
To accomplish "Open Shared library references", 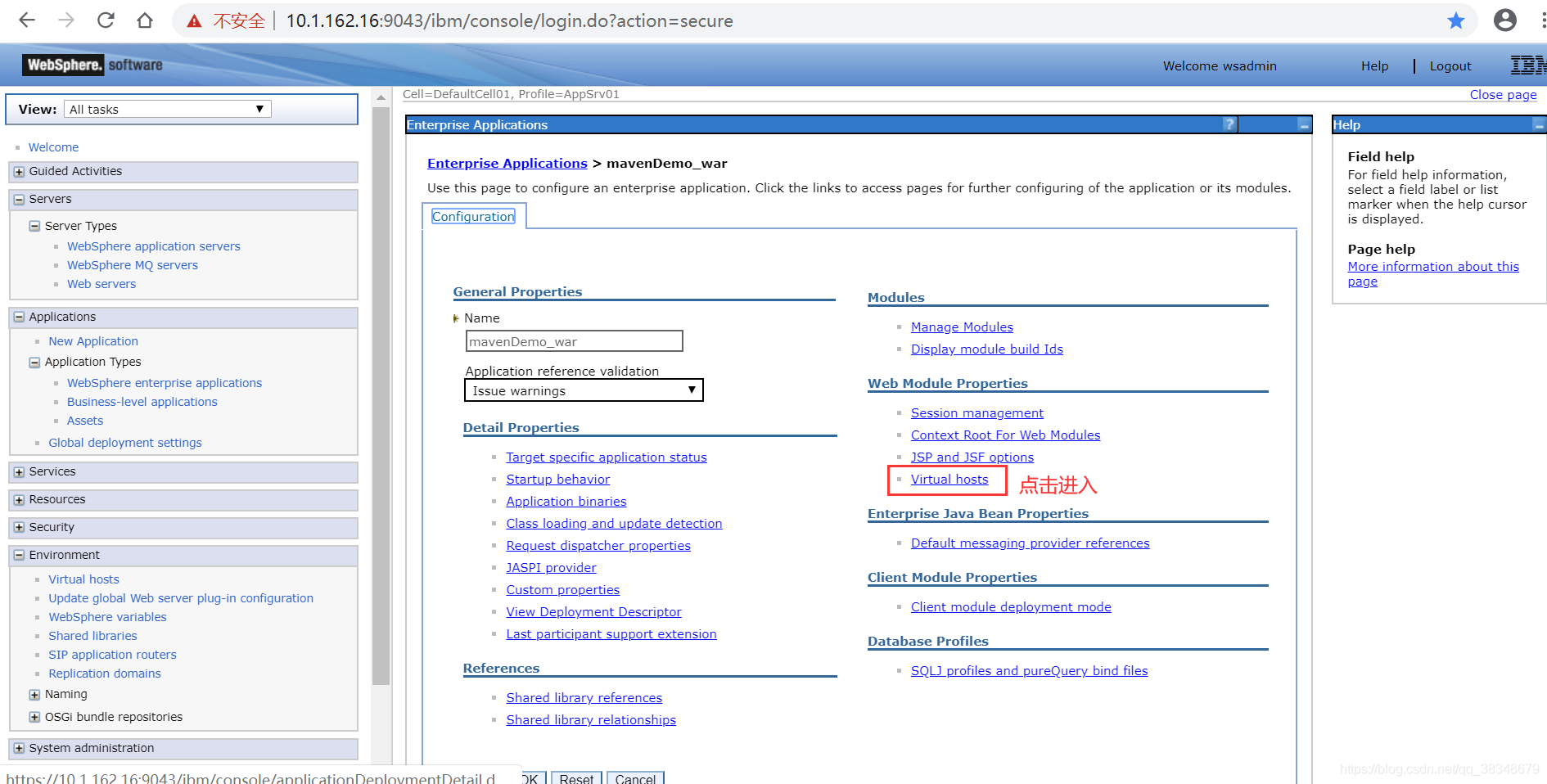I will pos(584,698).
